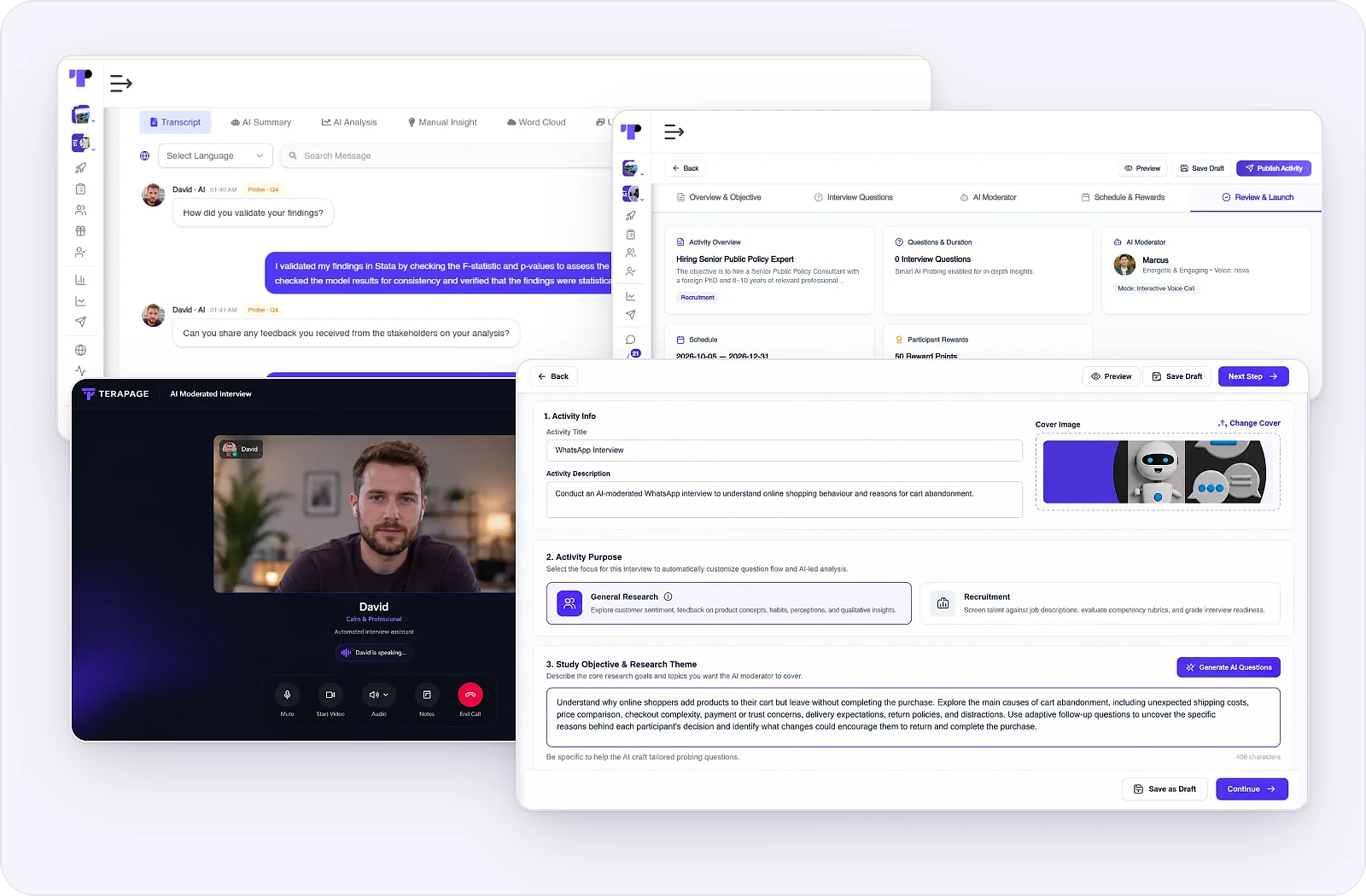This screenshot has height=896, width=1366.
Task: Click the bar chart icon in the transcript window sidebar
Action: point(80,280)
